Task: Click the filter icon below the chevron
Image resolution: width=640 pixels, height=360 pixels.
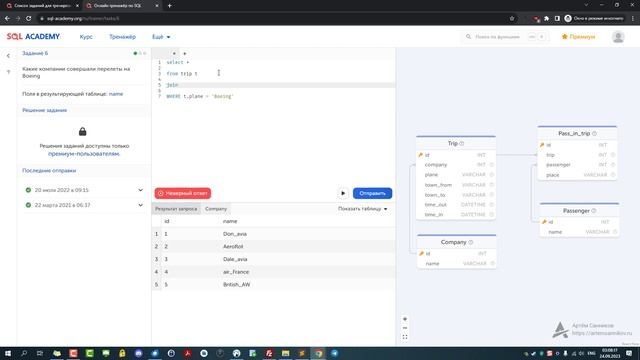Action: click(8, 72)
